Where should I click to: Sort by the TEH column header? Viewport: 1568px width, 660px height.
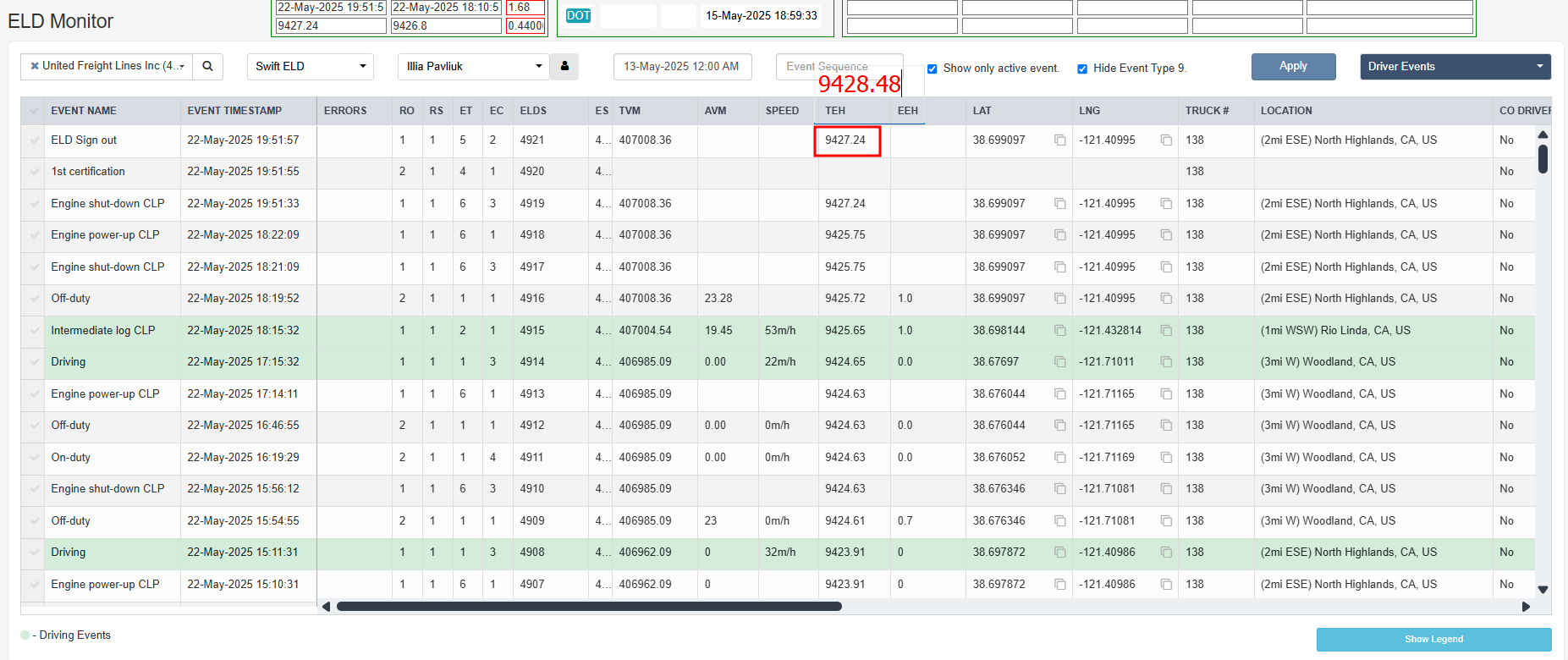[835, 111]
